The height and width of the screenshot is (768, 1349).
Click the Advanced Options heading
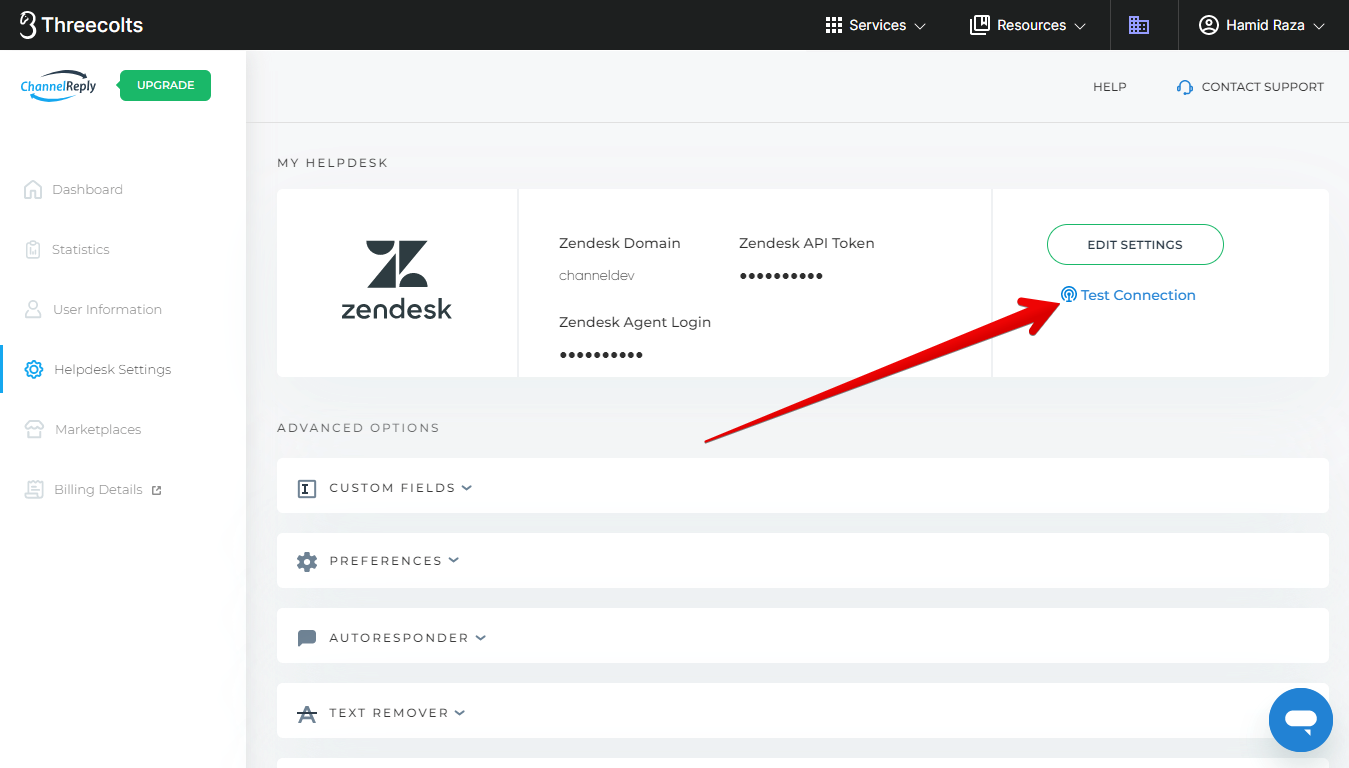[x=358, y=427]
